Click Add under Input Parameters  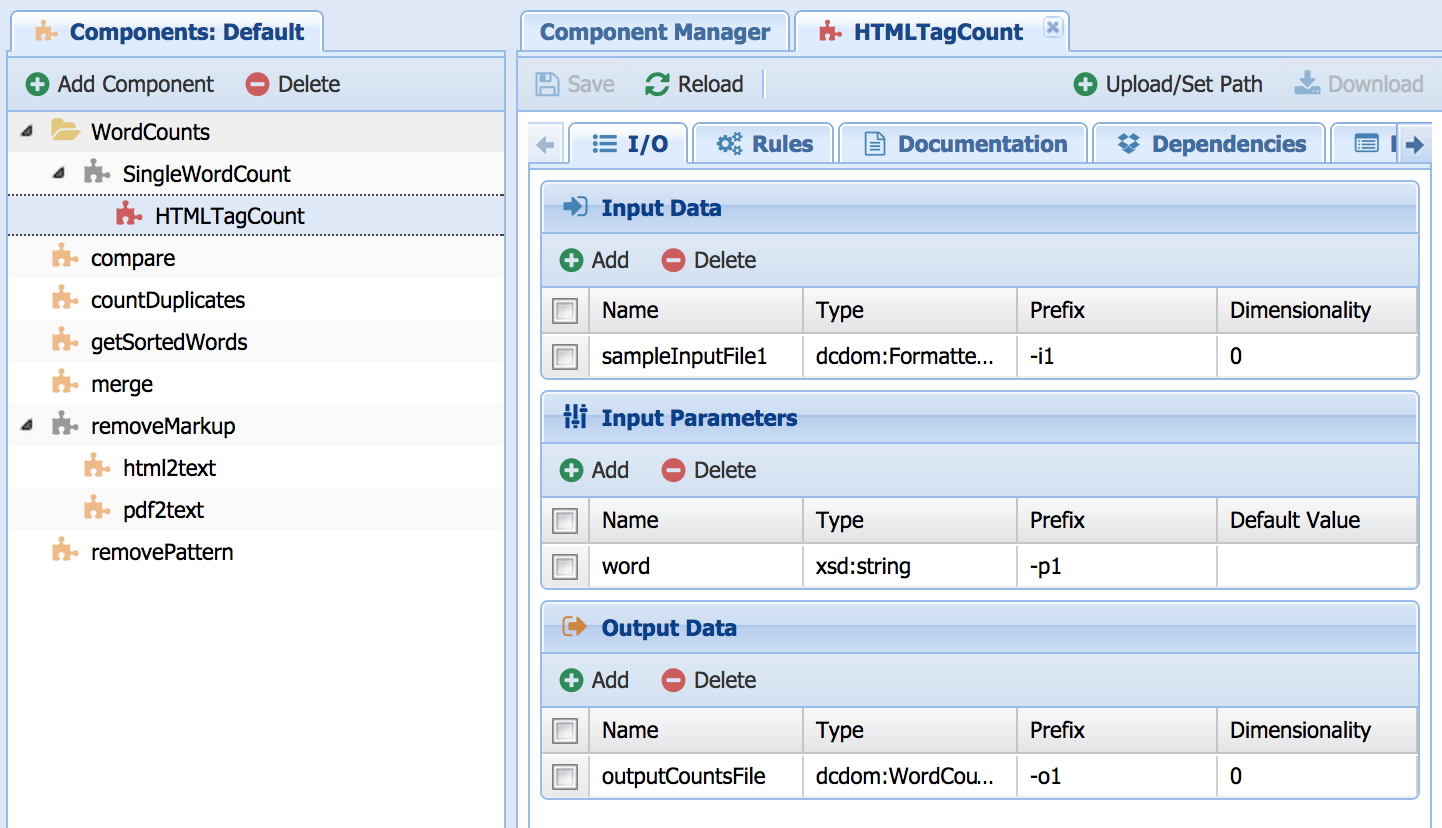click(595, 471)
